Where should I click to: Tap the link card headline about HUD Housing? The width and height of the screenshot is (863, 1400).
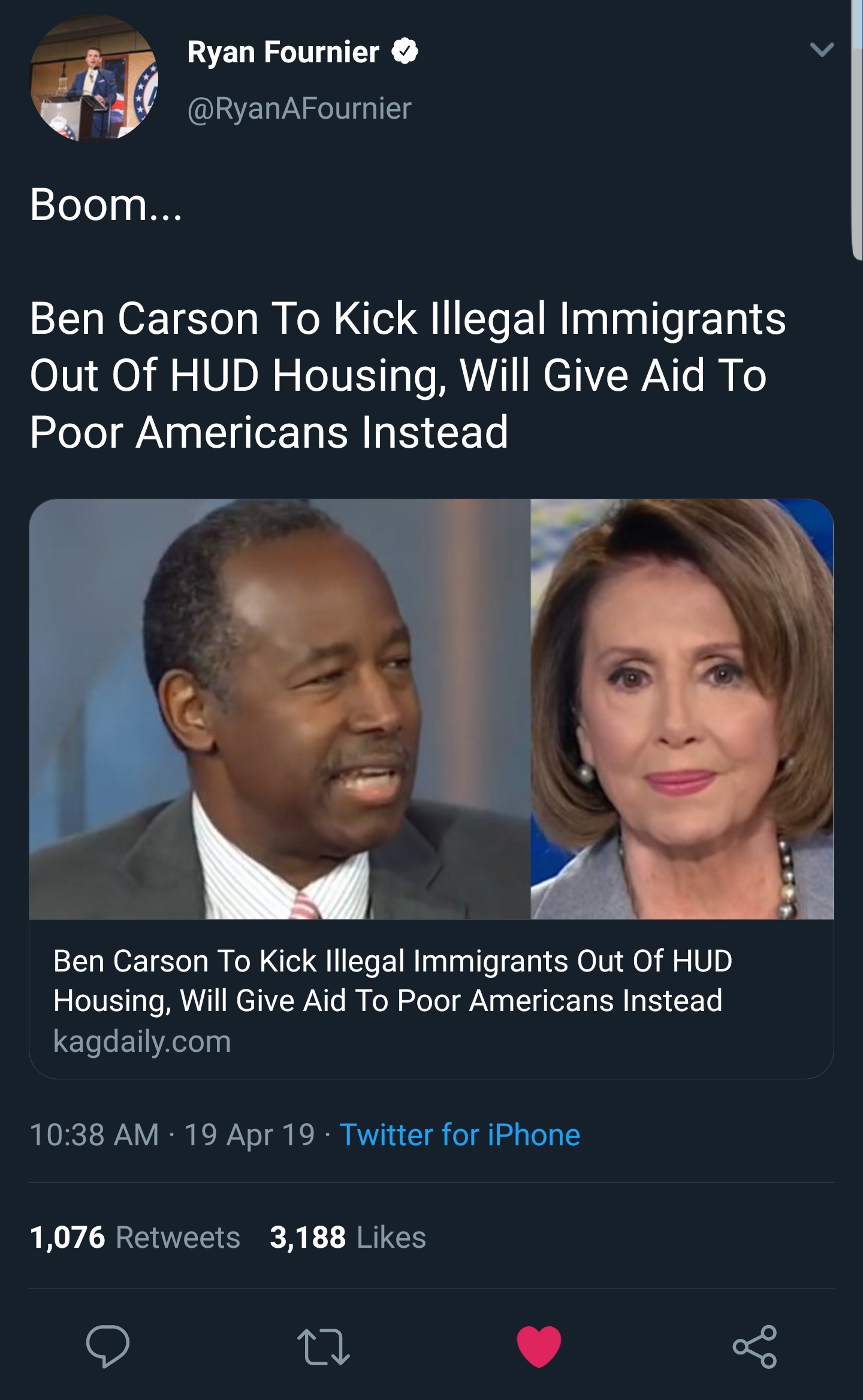click(393, 980)
